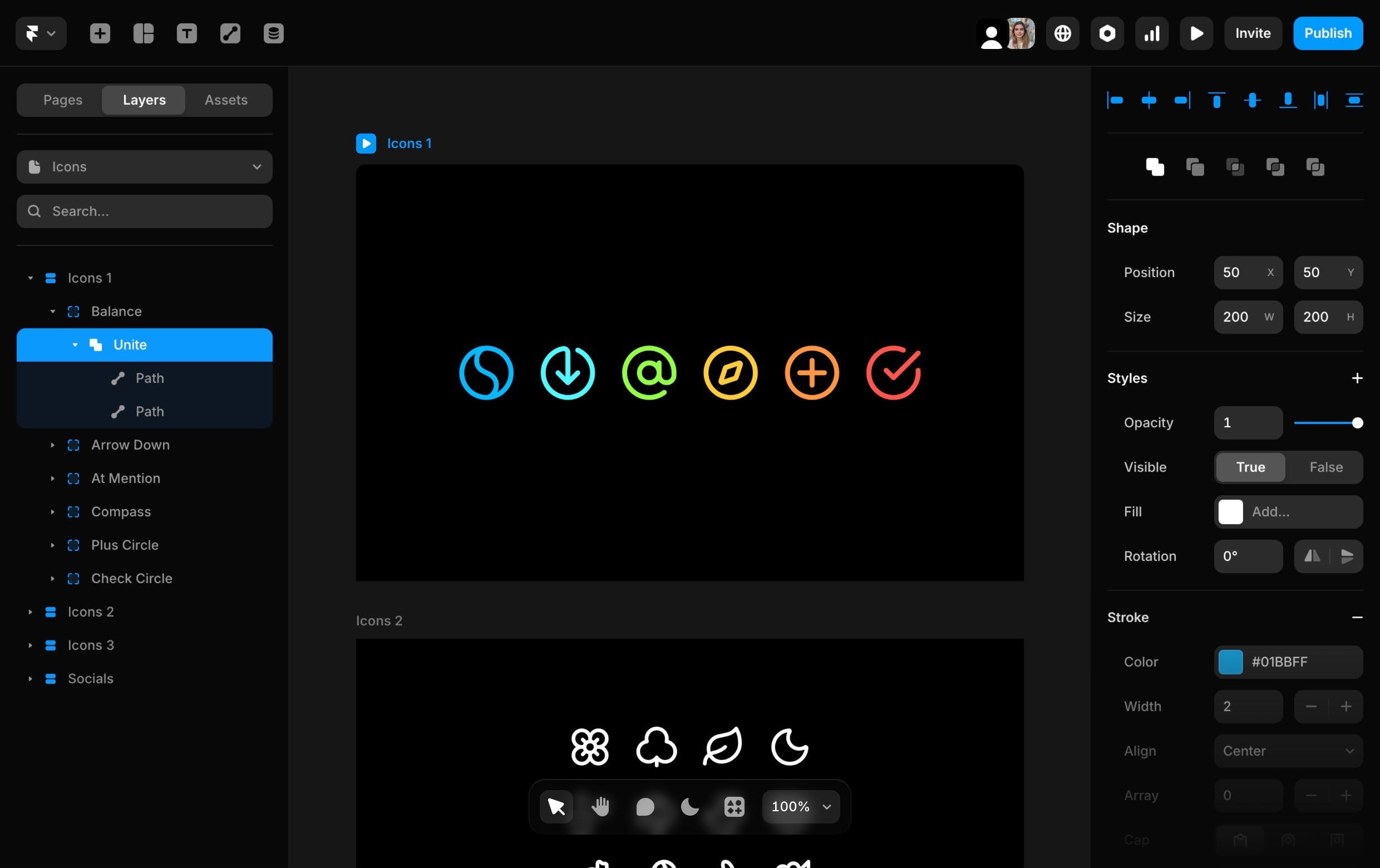Open the CMS database icon
The height and width of the screenshot is (868, 1380).
[x=273, y=33]
